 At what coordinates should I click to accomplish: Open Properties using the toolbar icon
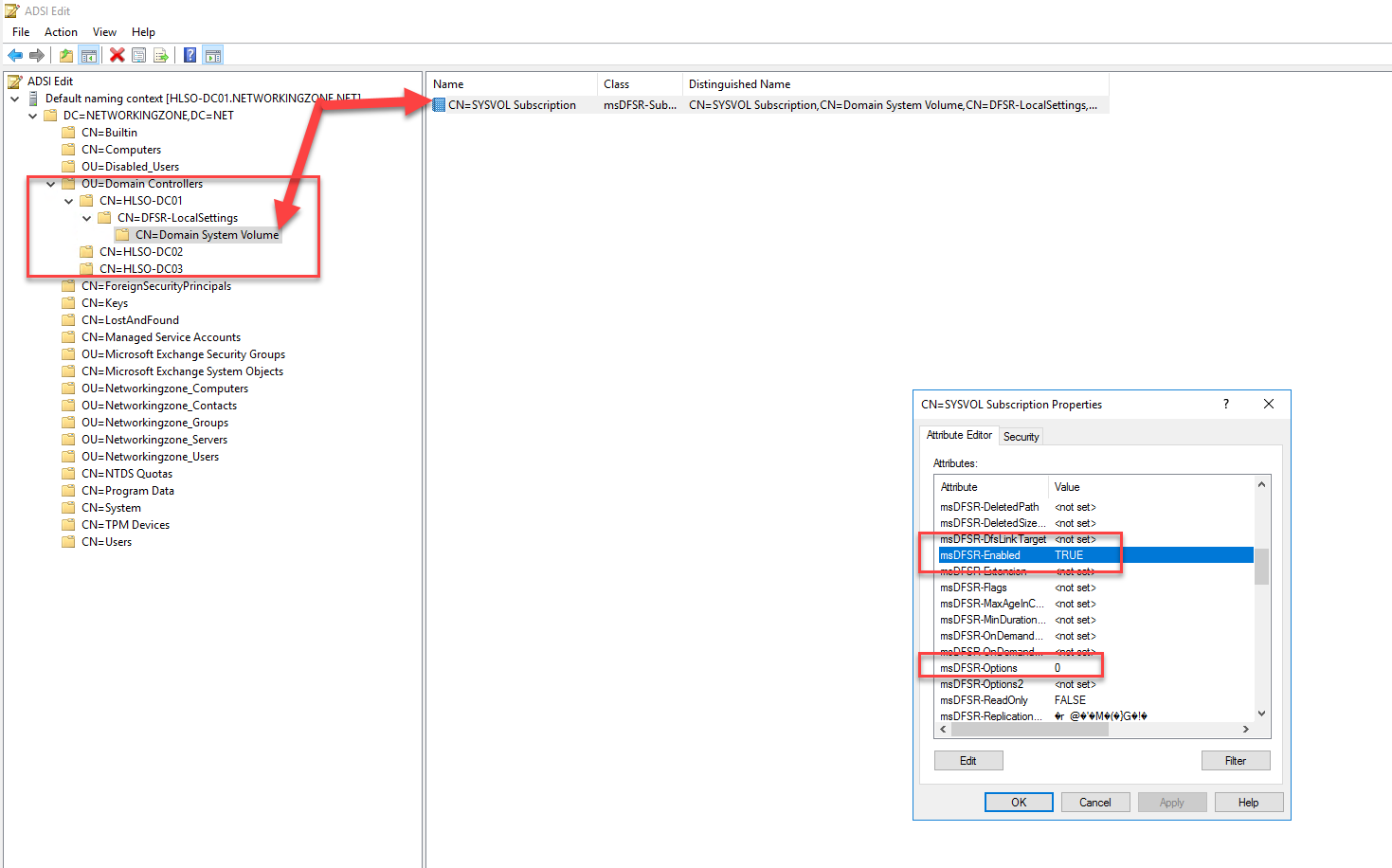pos(138,54)
